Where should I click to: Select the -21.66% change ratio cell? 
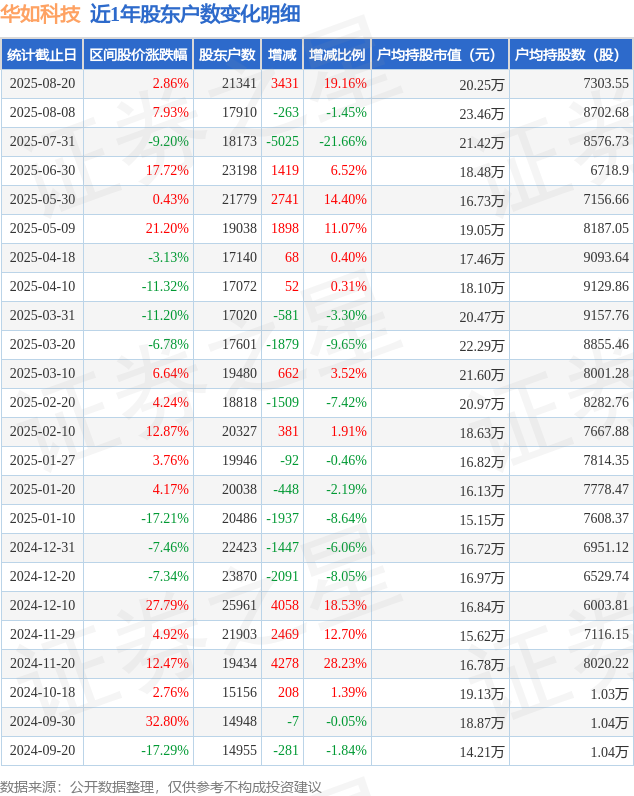click(x=343, y=142)
